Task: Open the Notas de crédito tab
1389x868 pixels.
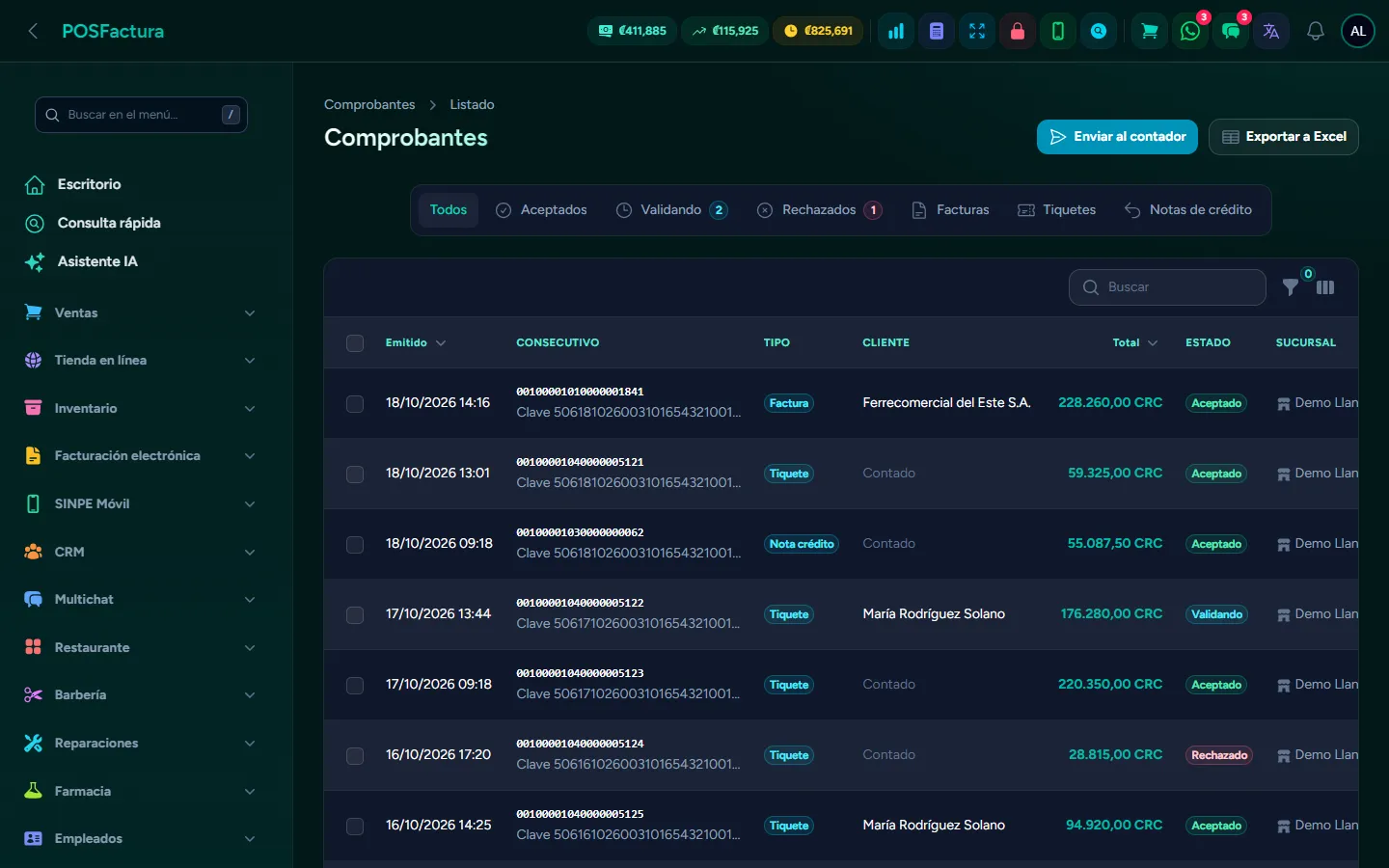Action: coord(1188,210)
